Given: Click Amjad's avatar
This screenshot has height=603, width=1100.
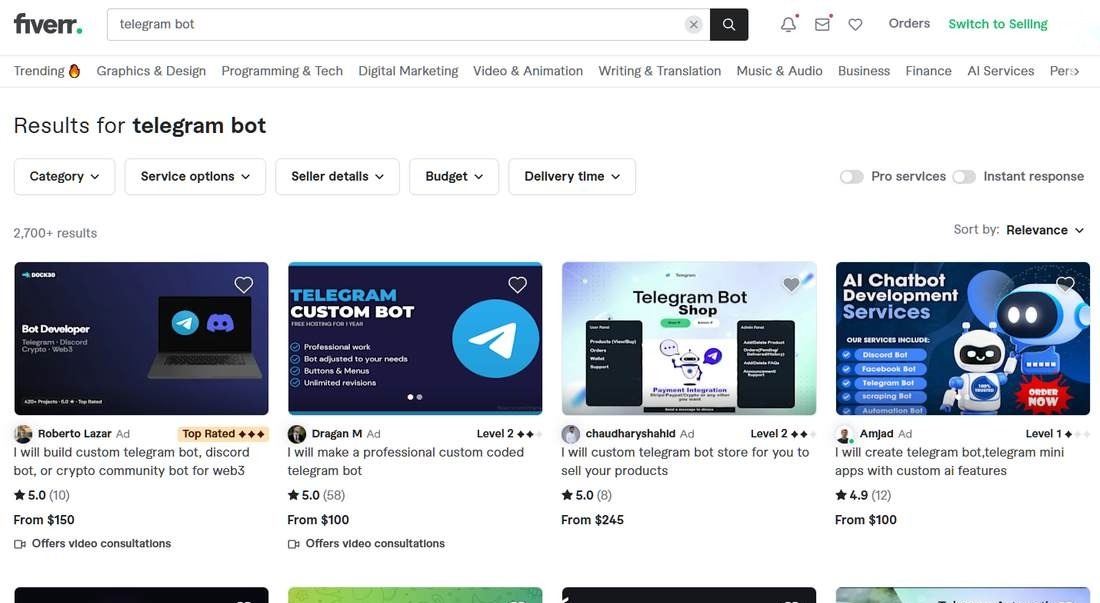Looking at the screenshot, I should pyautogui.click(x=844, y=434).
